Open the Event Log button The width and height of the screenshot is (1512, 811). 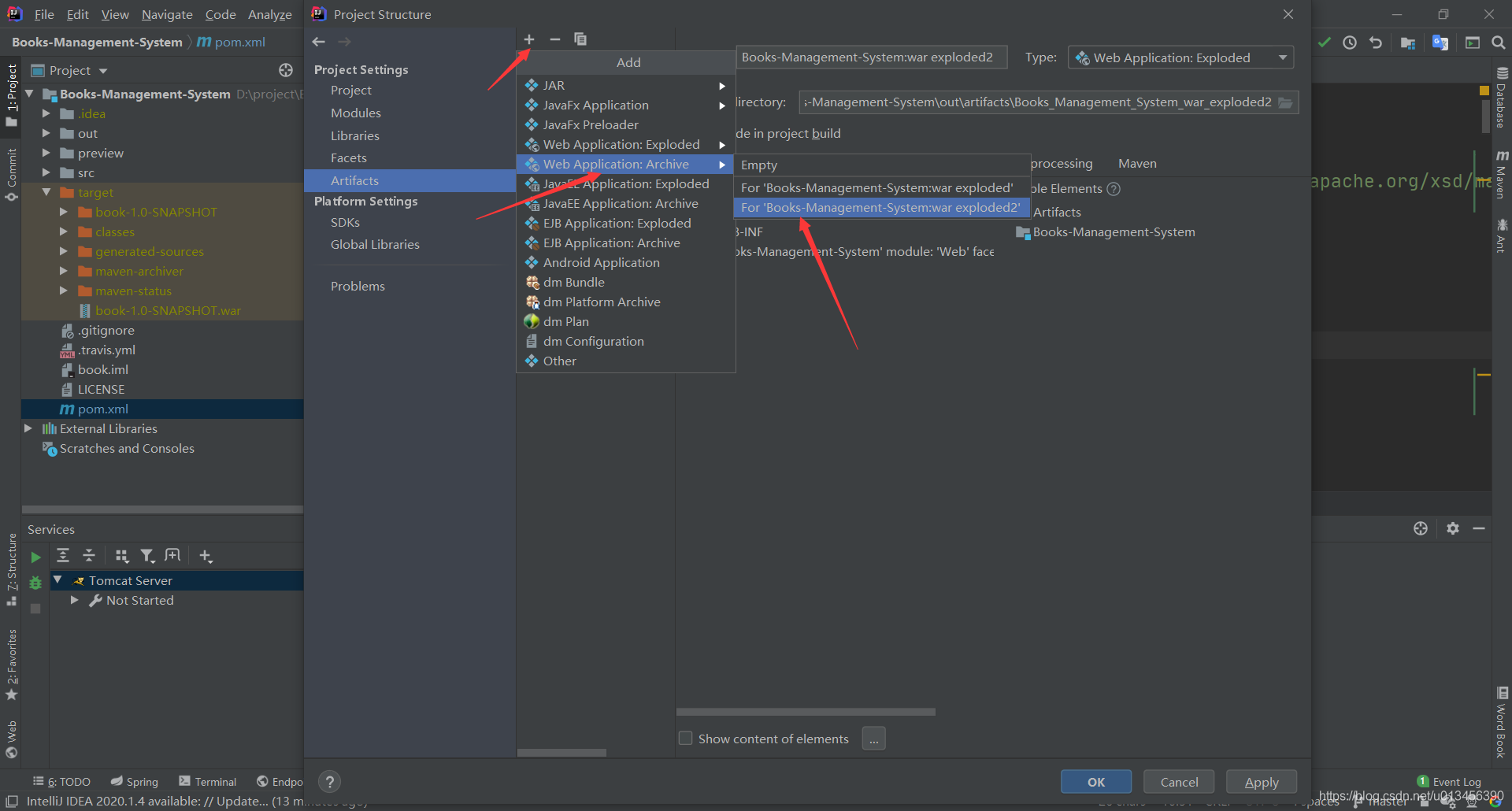pyautogui.click(x=1449, y=781)
